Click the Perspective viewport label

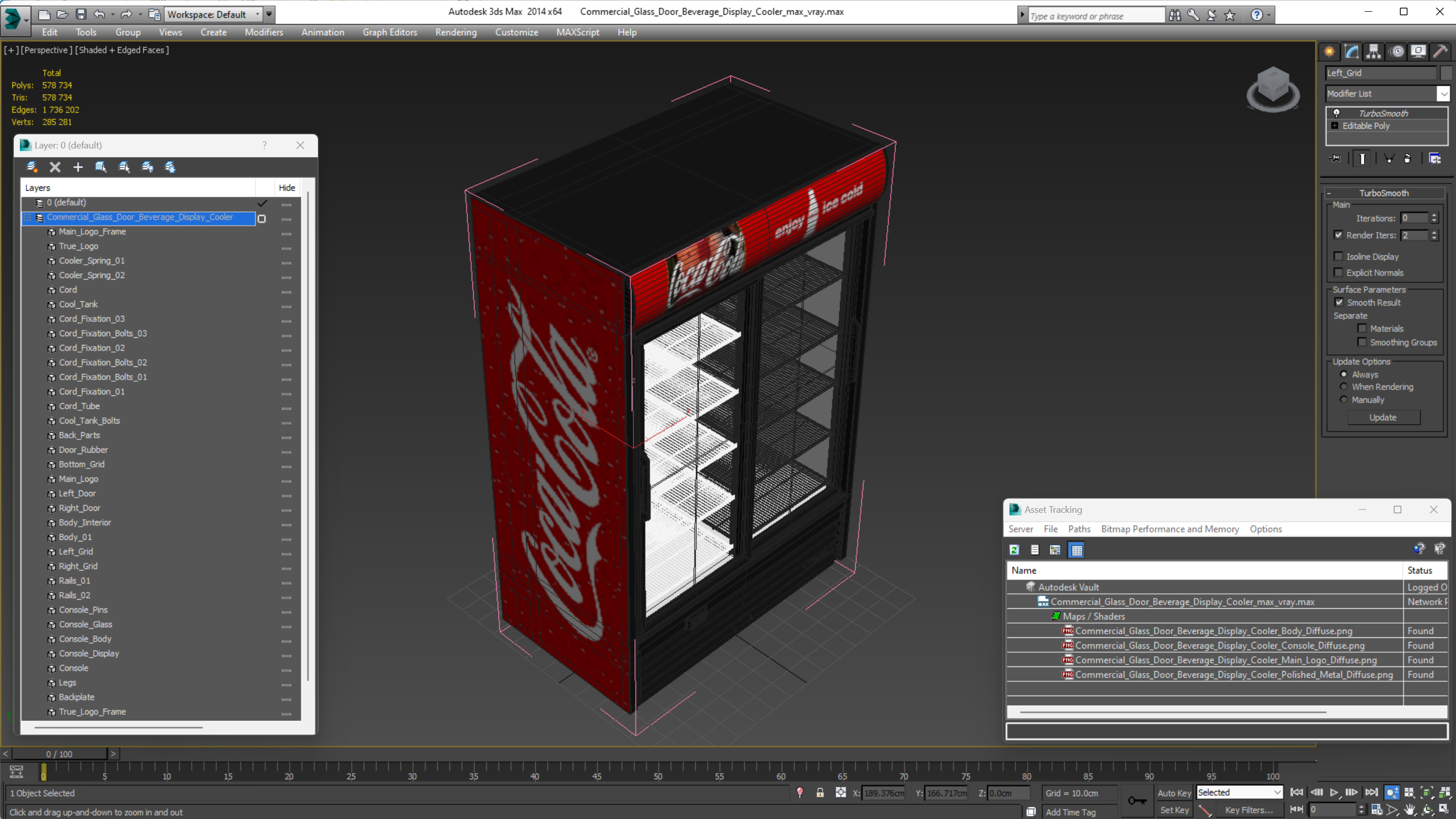pos(46,49)
